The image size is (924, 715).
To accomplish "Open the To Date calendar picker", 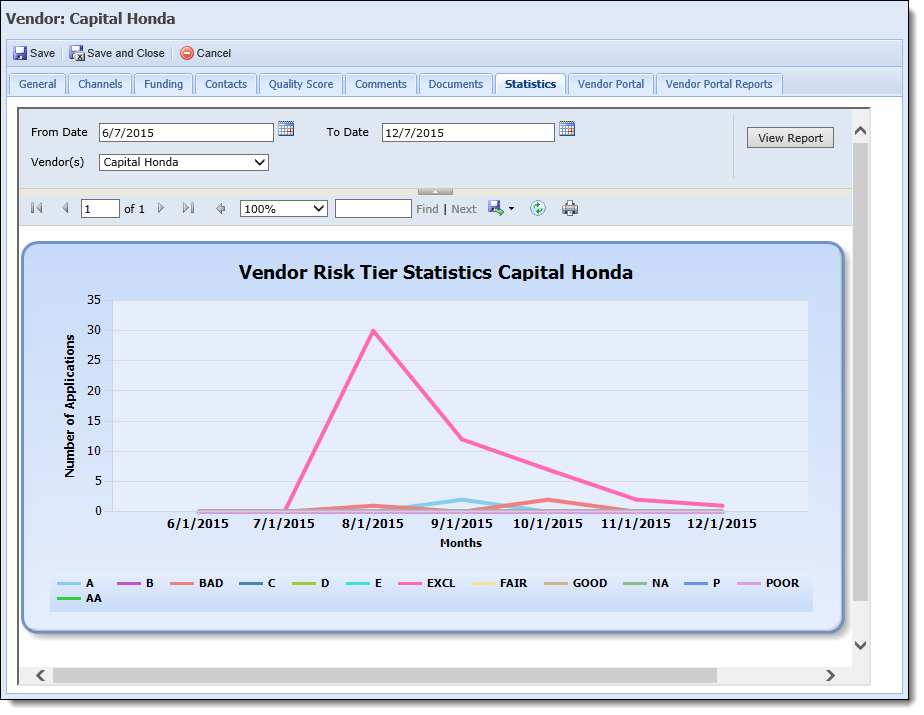I will (x=567, y=129).
